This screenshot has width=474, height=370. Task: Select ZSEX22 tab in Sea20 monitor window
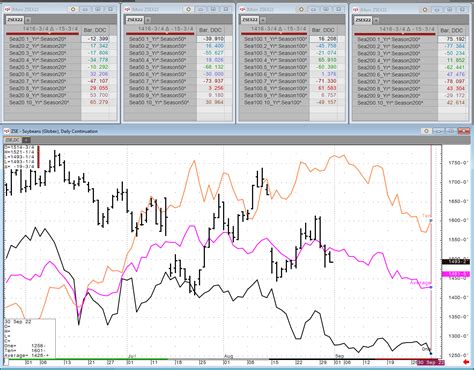tap(15, 20)
